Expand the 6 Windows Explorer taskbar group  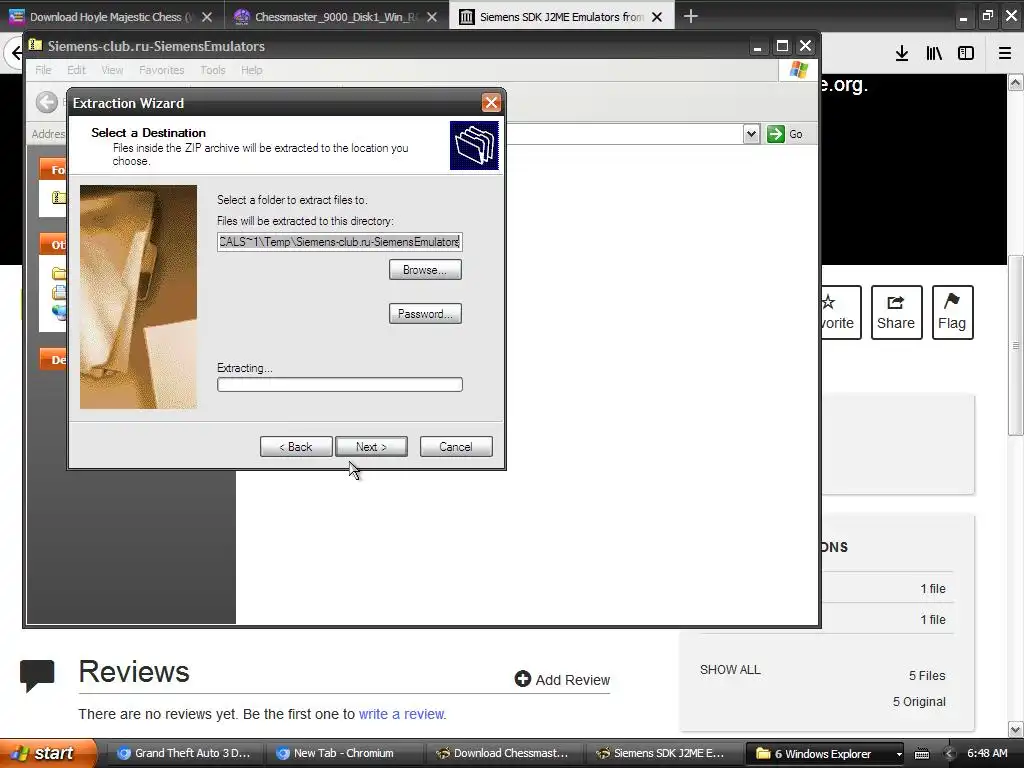[824, 753]
